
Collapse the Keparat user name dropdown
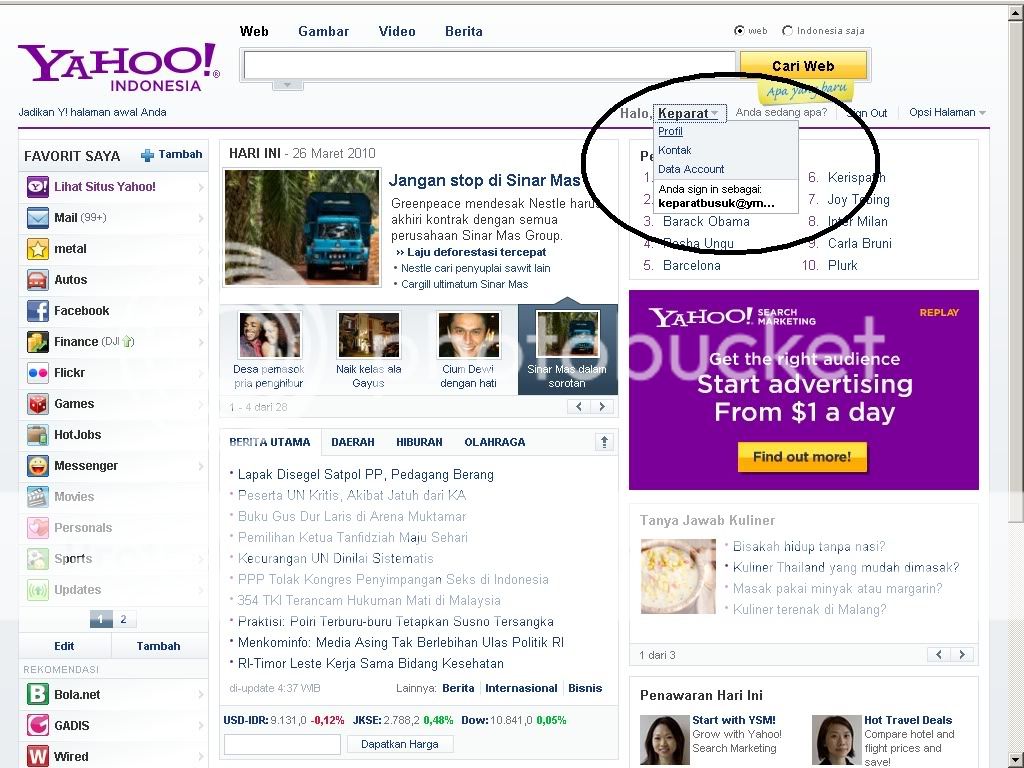[689, 114]
